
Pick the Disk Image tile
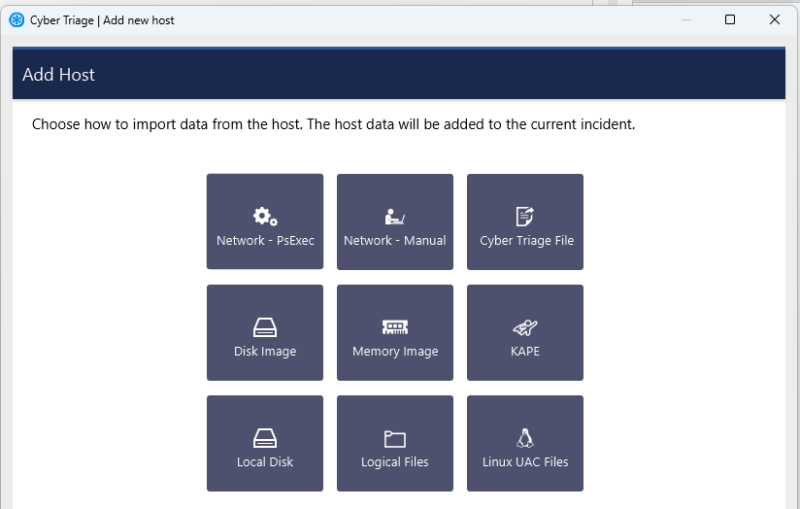point(265,333)
